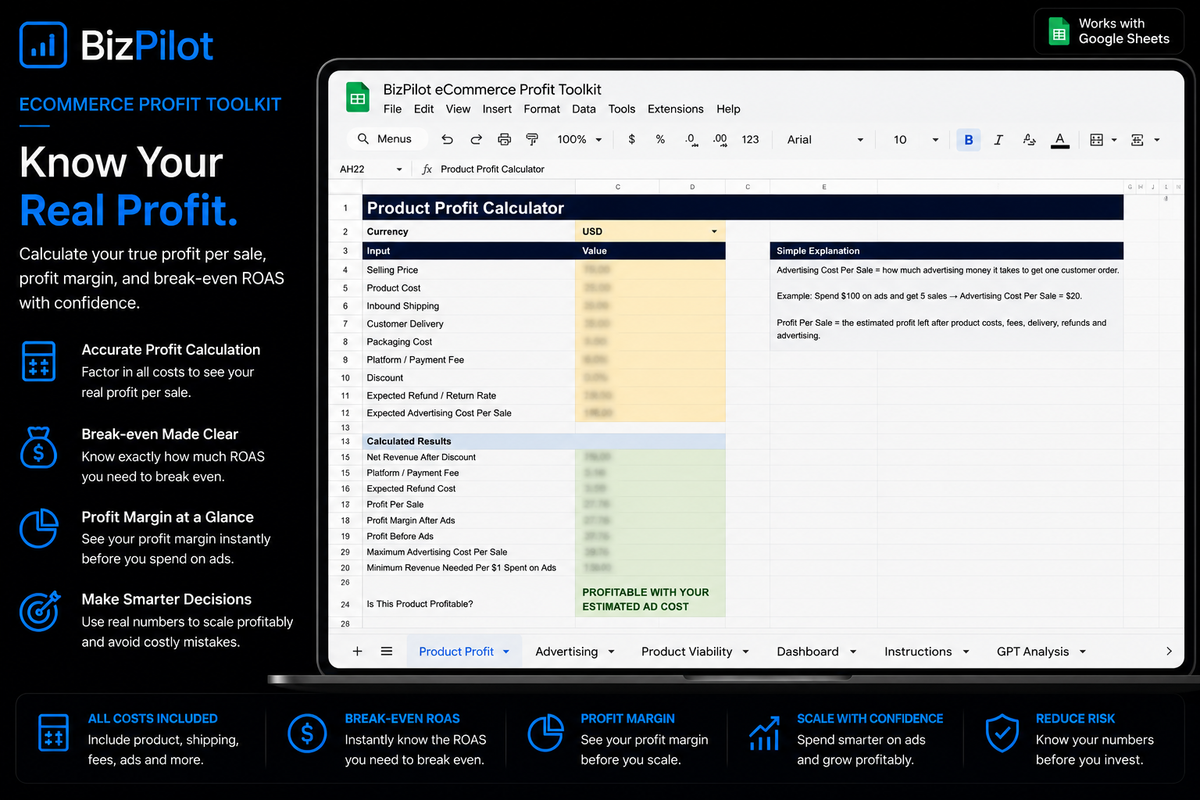Click the document title BizPilot eCommerce Profit Toolkit
The width and height of the screenshot is (1200, 800).
(x=492, y=89)
